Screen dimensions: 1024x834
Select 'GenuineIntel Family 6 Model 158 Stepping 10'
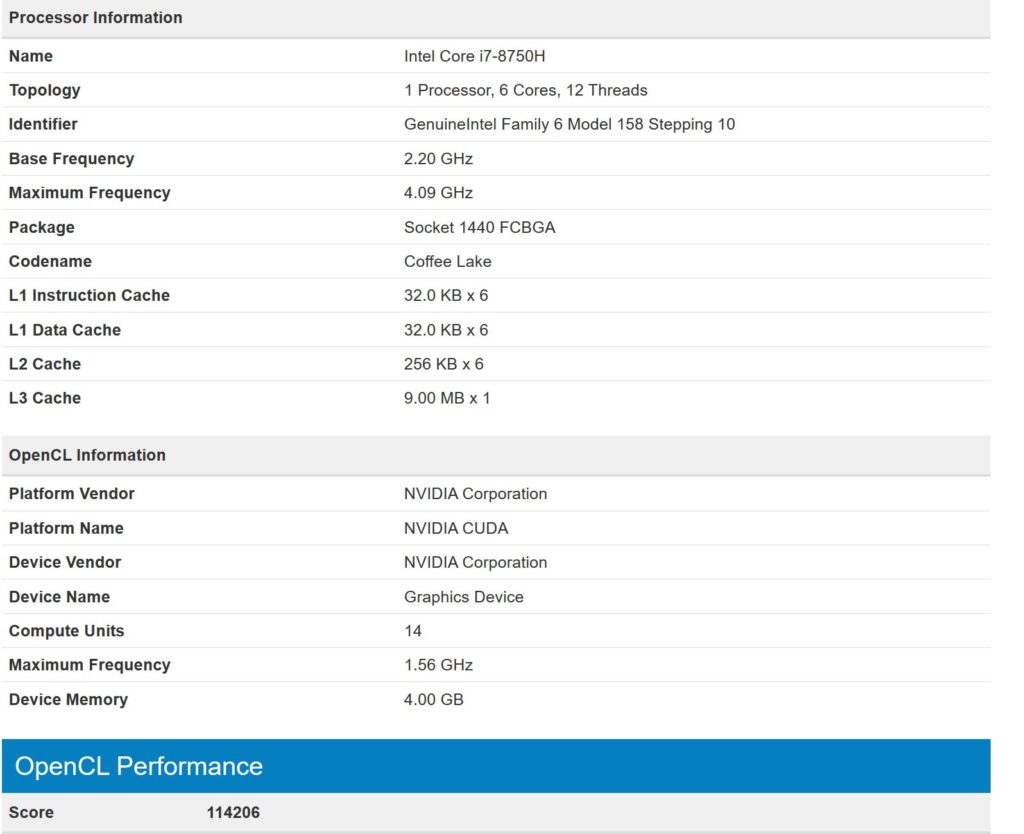pos(569,124)
